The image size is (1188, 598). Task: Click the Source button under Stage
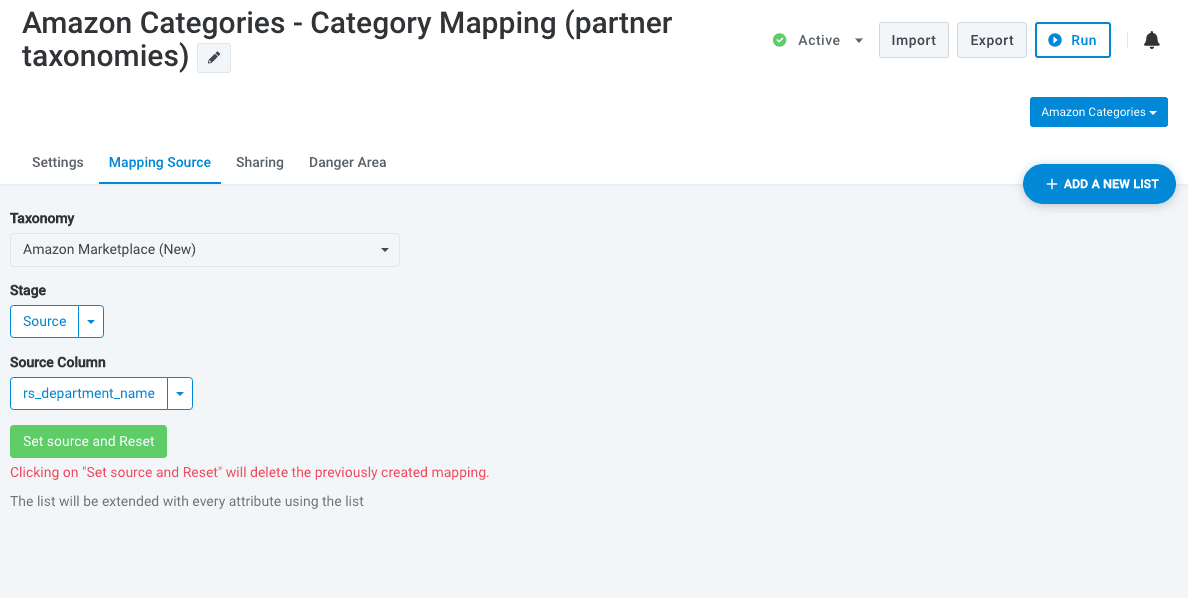click(x=45, y=322)
